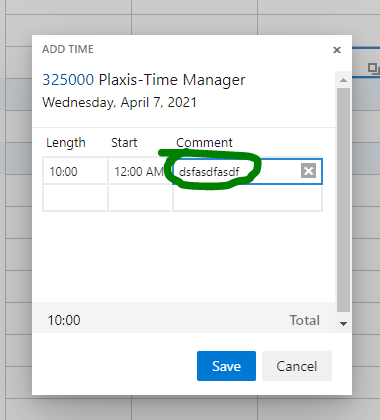
Task: Click the Start column header
Action: 124,143
